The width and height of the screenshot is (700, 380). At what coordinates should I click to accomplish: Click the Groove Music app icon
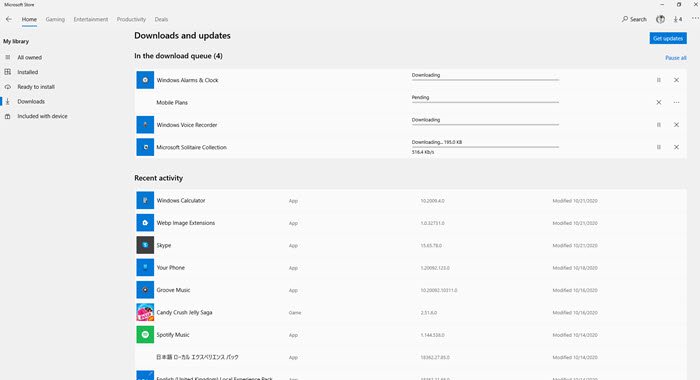click(x=145, y=290)
